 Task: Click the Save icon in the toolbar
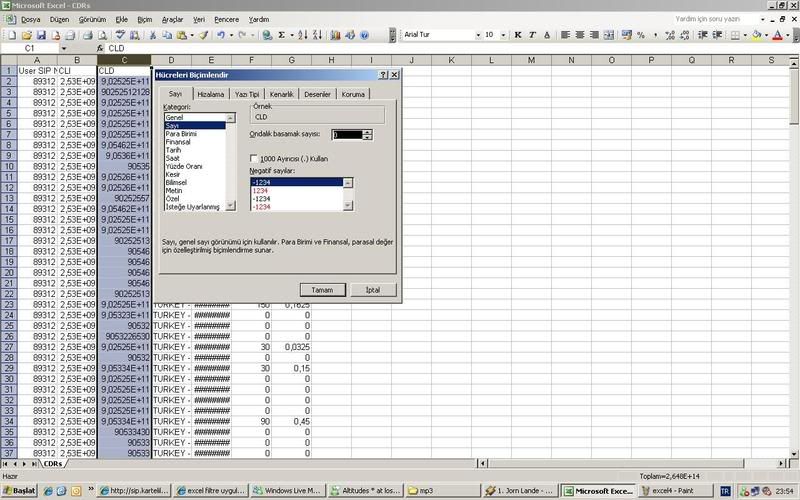click(40, 34)
